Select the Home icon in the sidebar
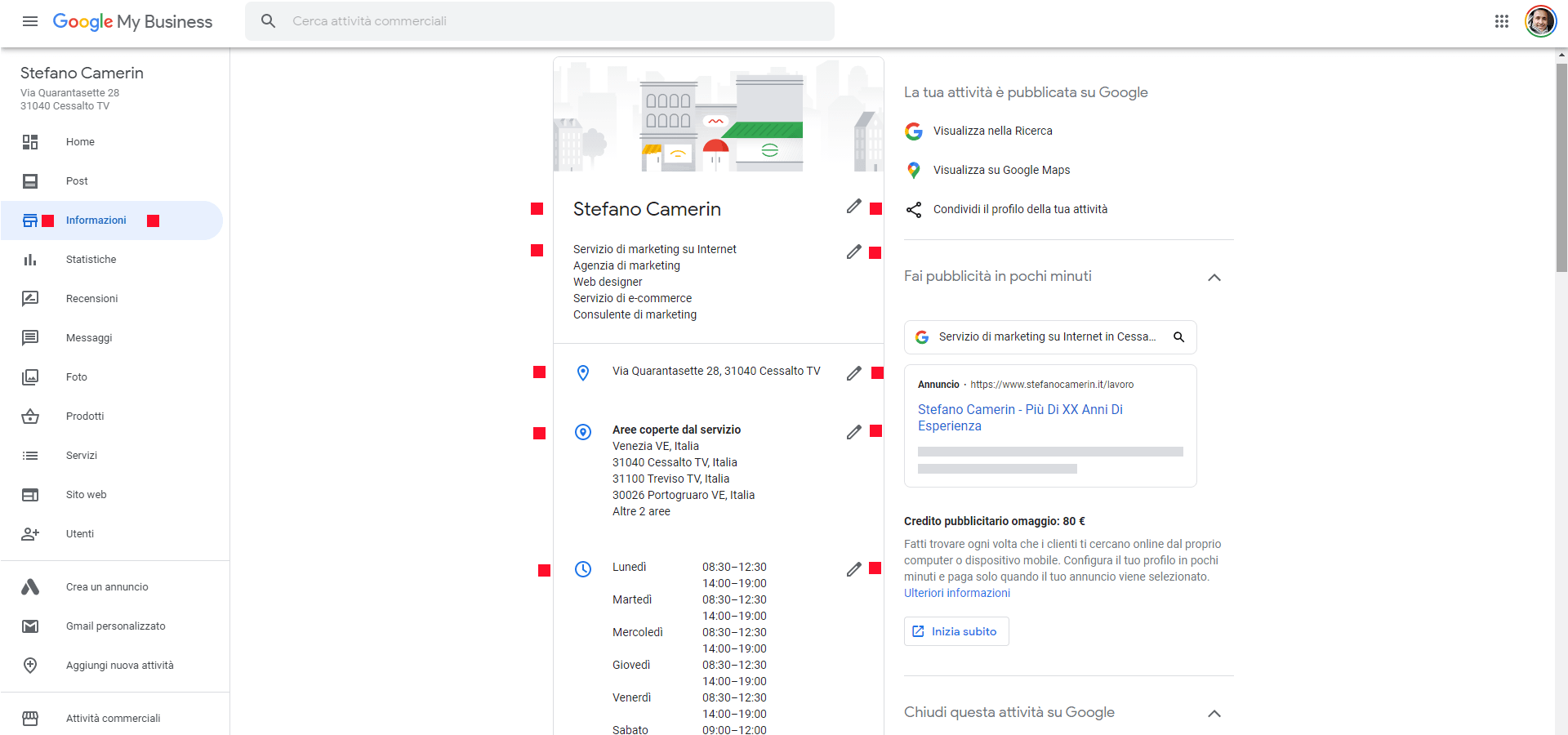1568x735 pixels. [x=30, y=141]
